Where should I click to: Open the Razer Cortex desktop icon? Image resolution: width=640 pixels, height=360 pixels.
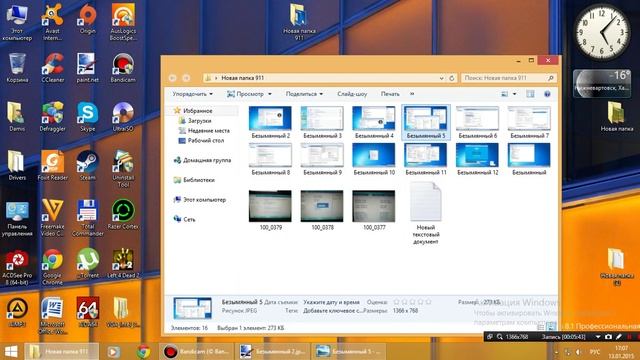pos(123,215)
